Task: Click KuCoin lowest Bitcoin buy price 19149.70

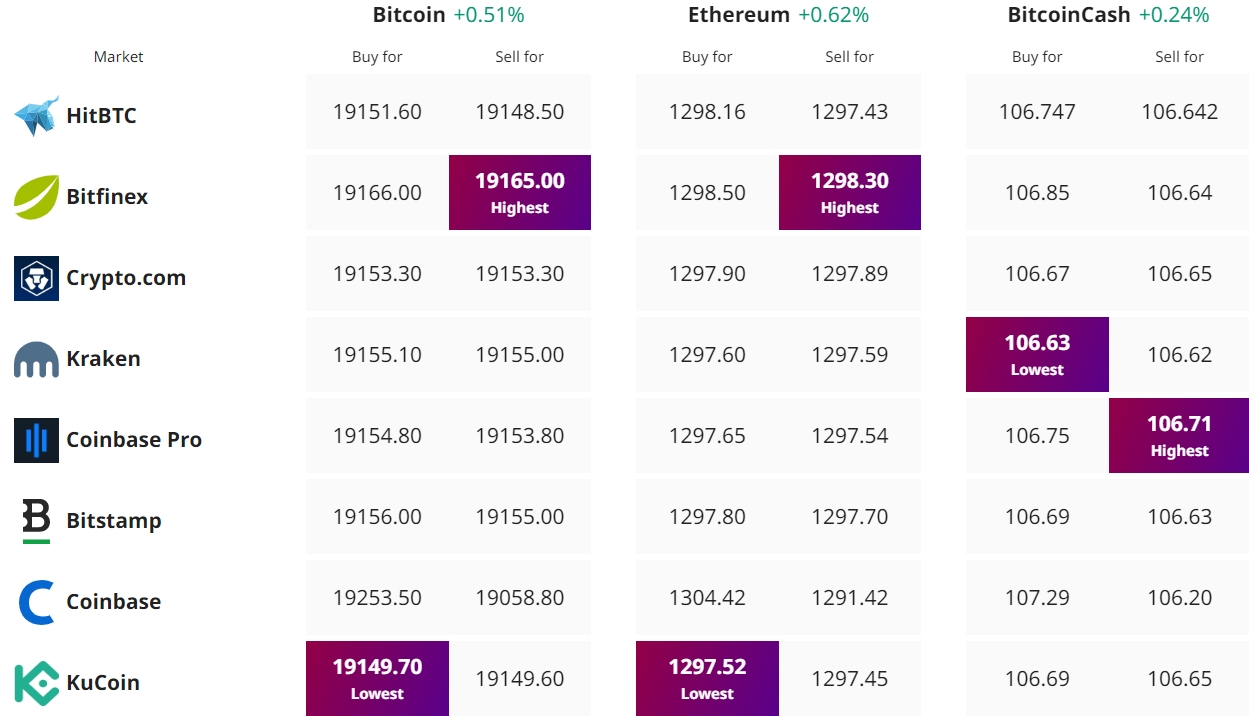Action: point(377,679)
